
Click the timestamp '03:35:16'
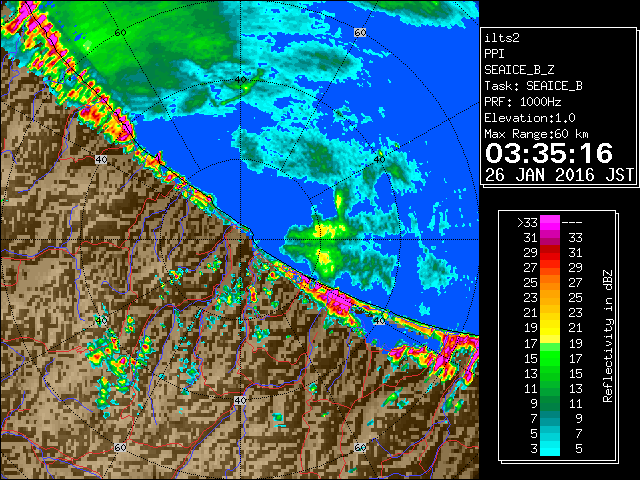tap(549, 153)
